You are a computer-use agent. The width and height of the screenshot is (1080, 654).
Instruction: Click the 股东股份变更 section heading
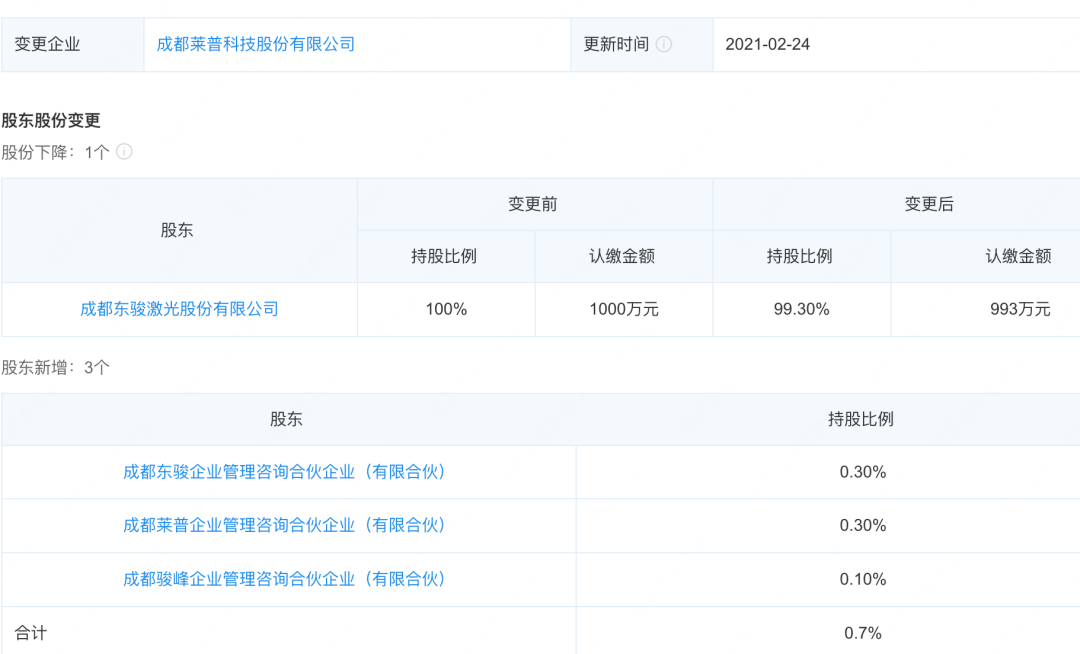click(51, 120)
